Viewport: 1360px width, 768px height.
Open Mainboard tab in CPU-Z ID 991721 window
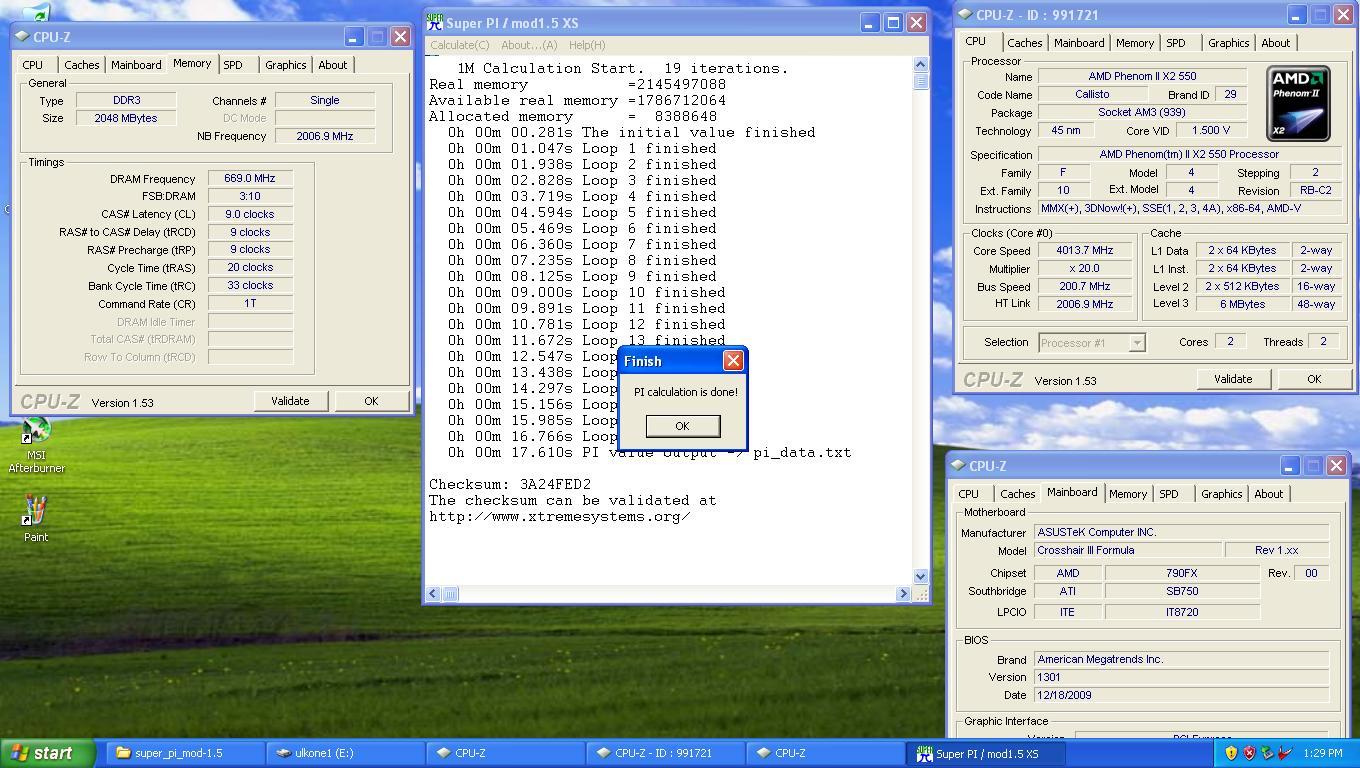pos(1079,43)
